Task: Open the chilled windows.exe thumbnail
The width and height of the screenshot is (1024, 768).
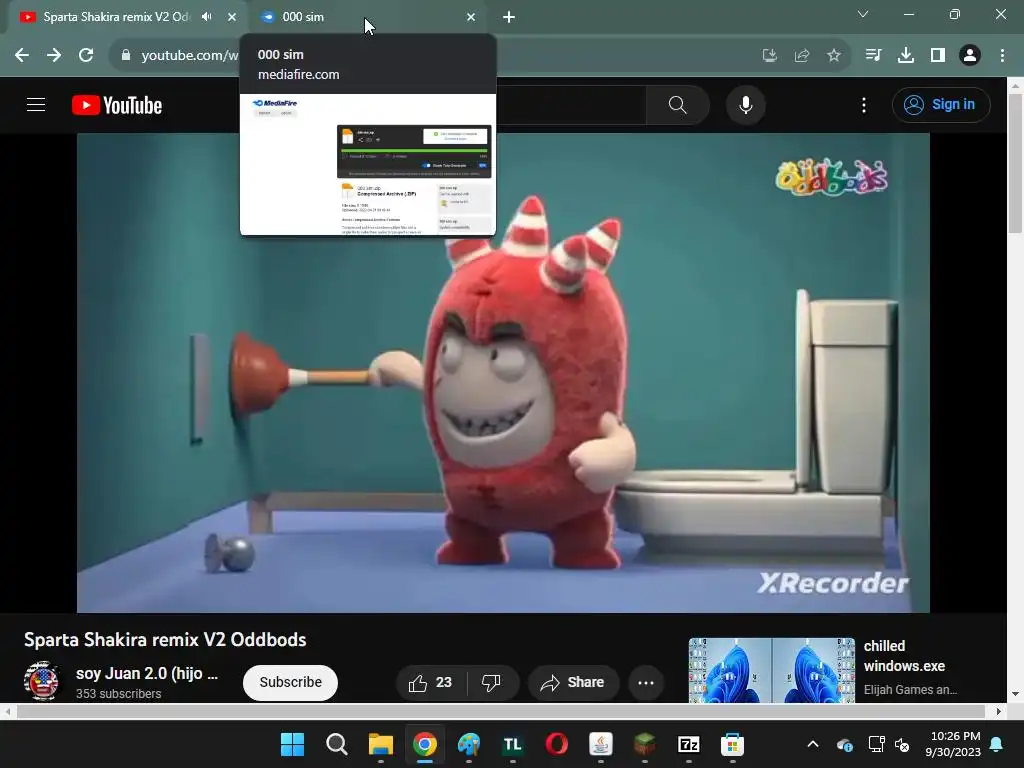Action: [771, 670]
